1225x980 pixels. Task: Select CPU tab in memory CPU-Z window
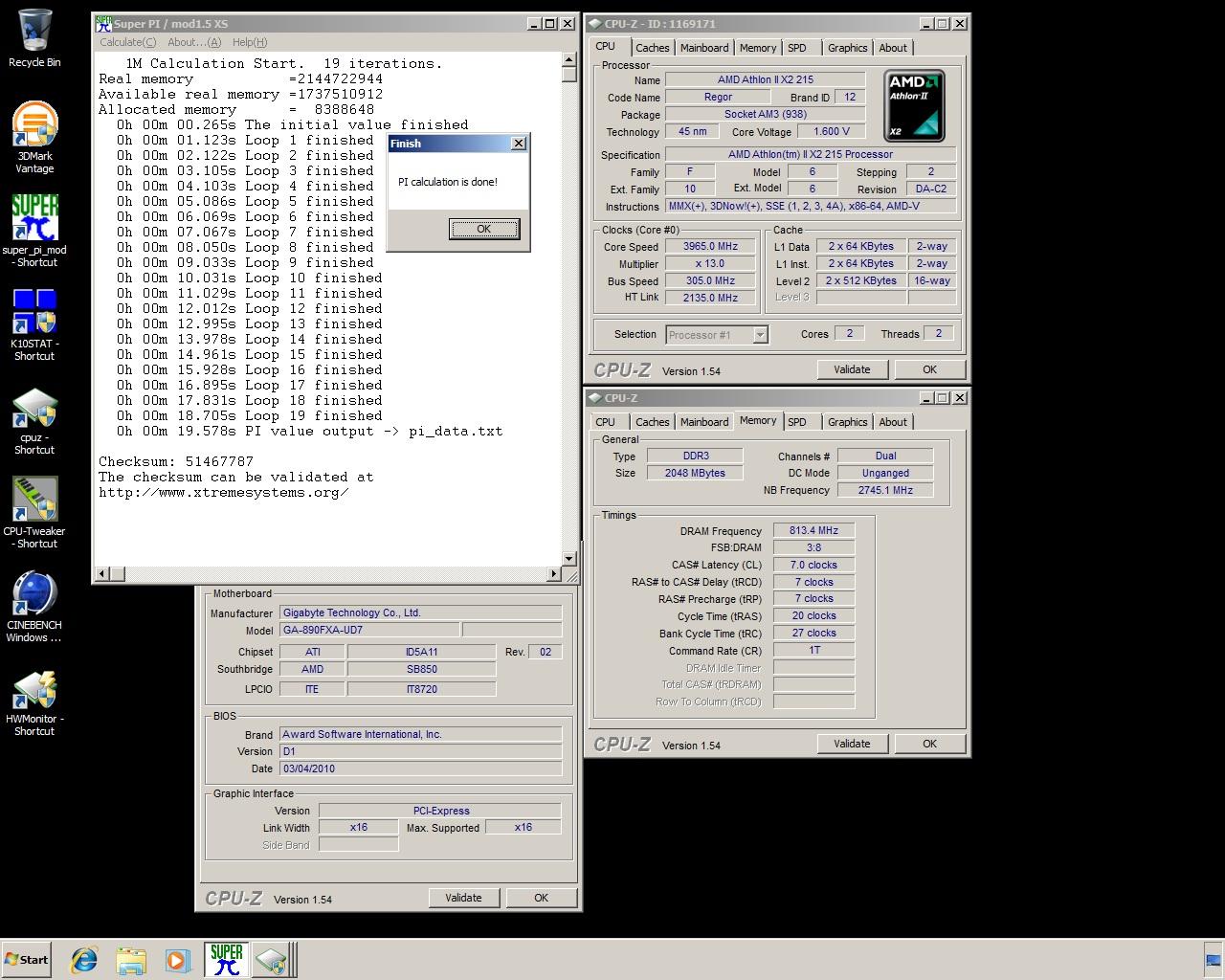pos(606,422)
